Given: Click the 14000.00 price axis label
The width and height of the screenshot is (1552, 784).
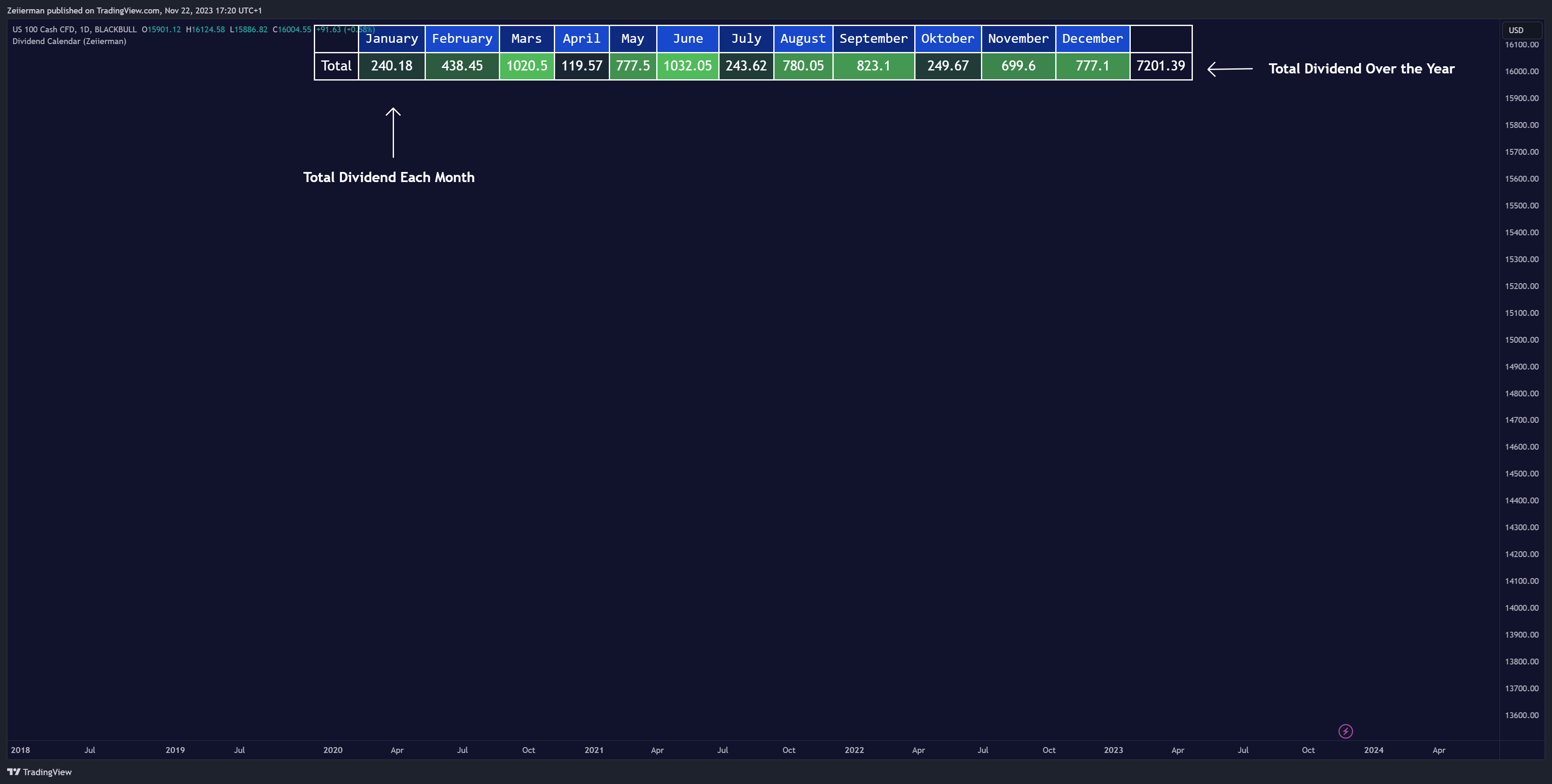Looking at the screenshot, I should [x=1521, y=607].
